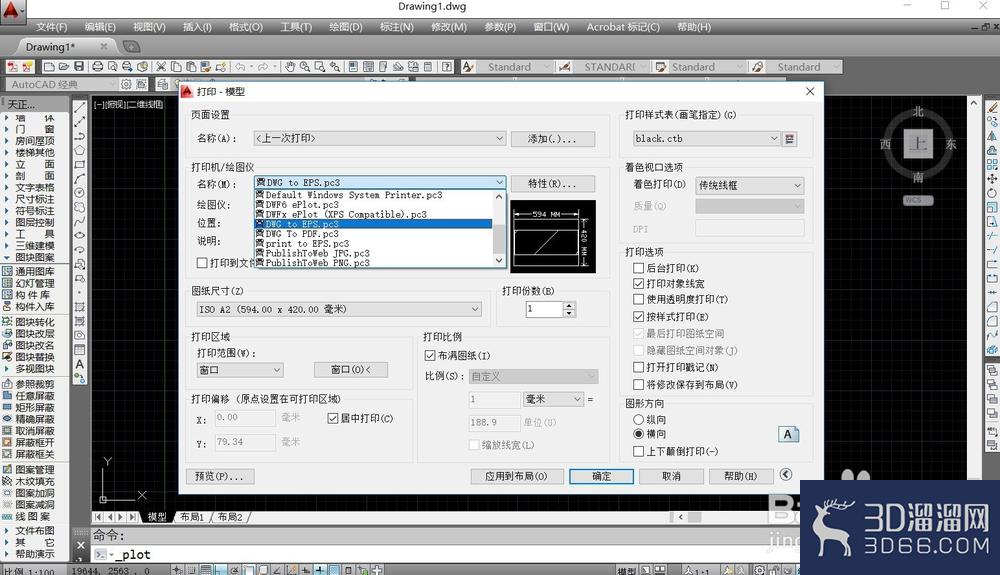The width and height of the screenshot is (1000, 575).
Task: Click the workspace settings gear icon
Action: coord(126,84)
